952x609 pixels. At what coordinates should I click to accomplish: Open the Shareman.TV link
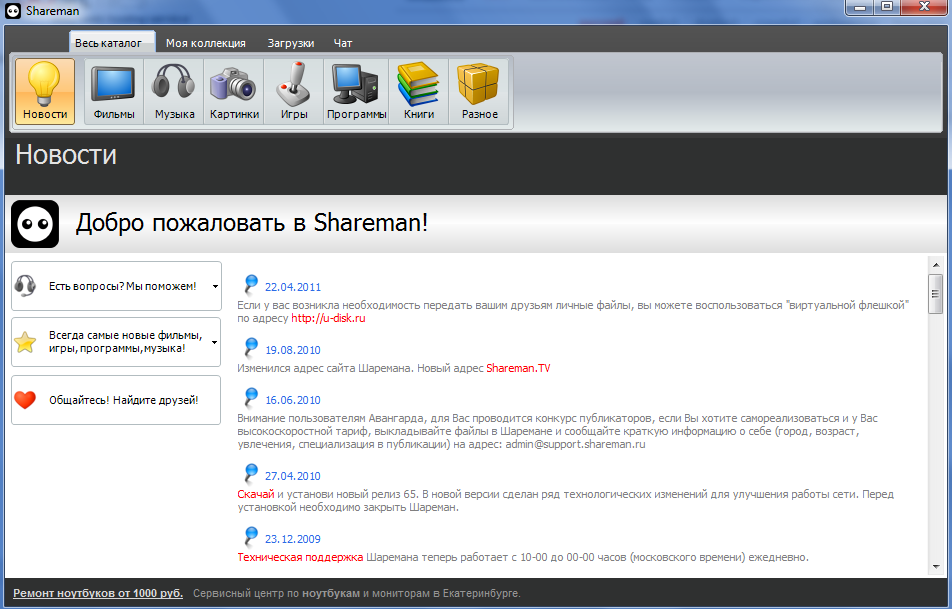pyautogui.click(x=518, y=368)
